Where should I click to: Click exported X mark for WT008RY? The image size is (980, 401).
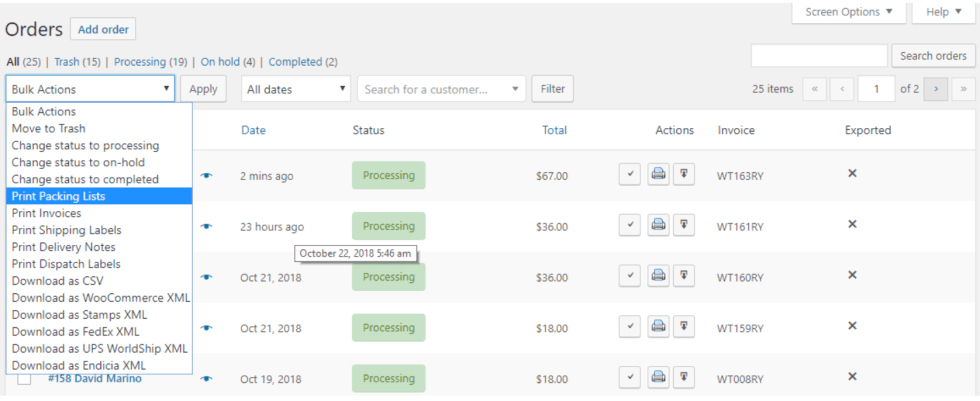pos(851,376)
